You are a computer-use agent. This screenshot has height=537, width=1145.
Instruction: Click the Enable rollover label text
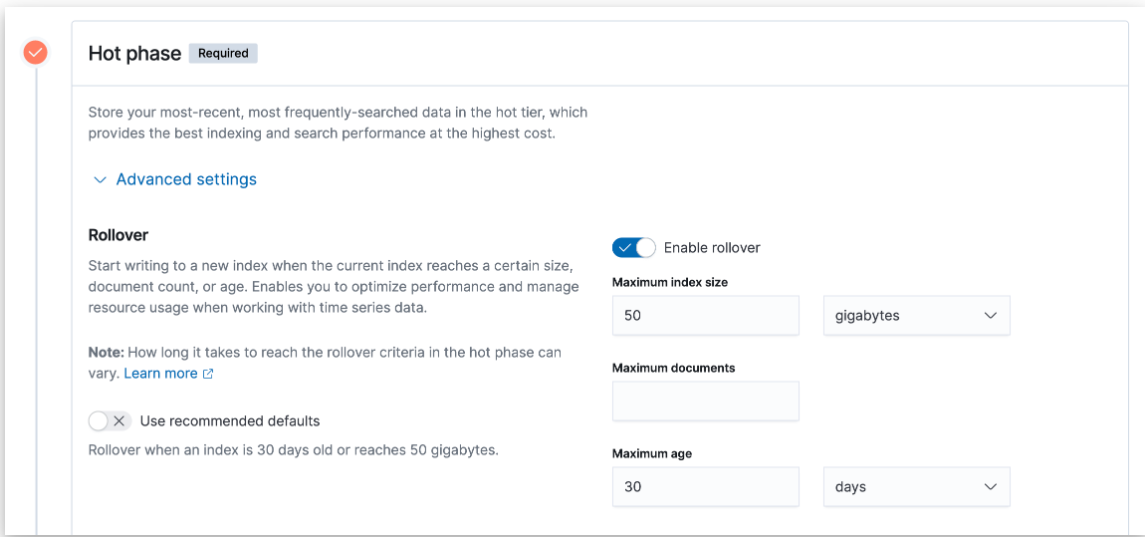[x=712, y=248]
